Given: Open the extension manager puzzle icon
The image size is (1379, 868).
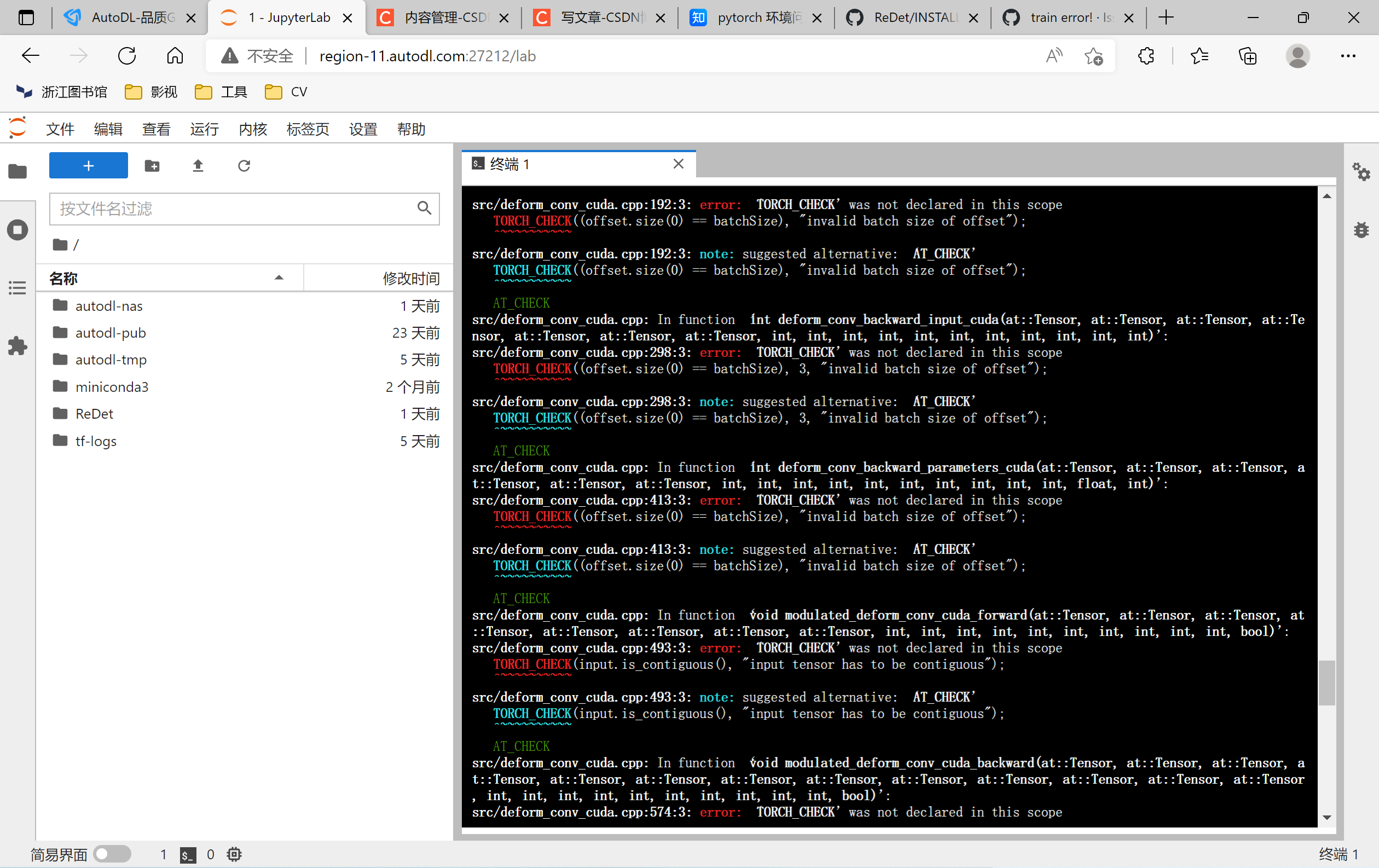Looking at the screenshot, I should [x=17, y=346].
